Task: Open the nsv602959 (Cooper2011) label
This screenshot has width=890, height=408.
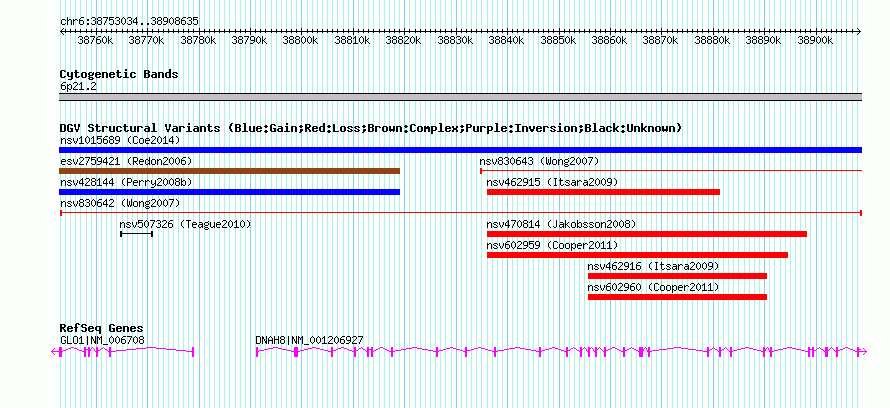Action: (x=552, y=245)
